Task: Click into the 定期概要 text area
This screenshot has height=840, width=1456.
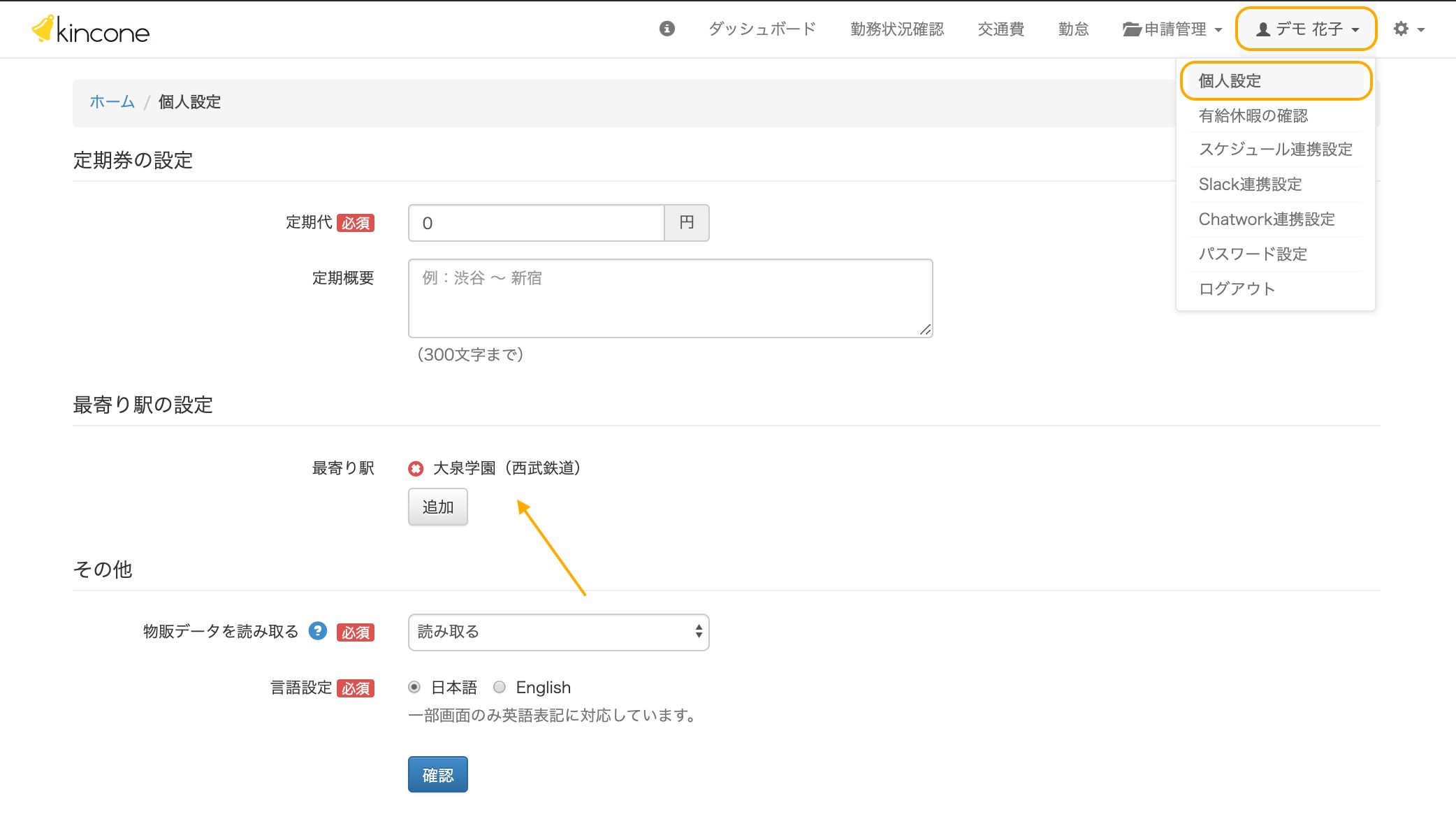Action: pos(670,298)
